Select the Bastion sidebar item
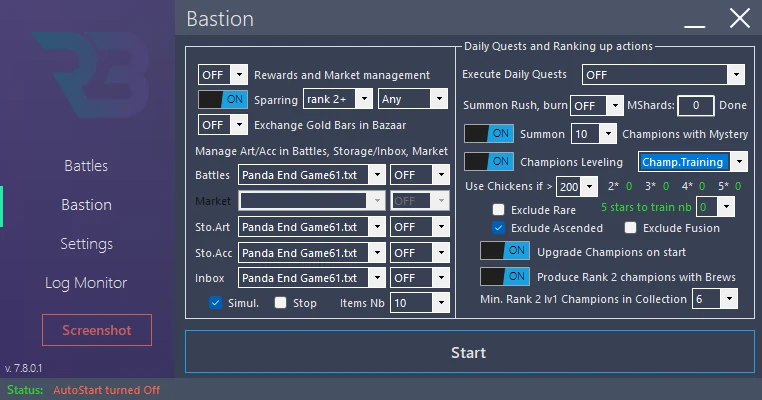Screen dimensions: 762x400 86,205
